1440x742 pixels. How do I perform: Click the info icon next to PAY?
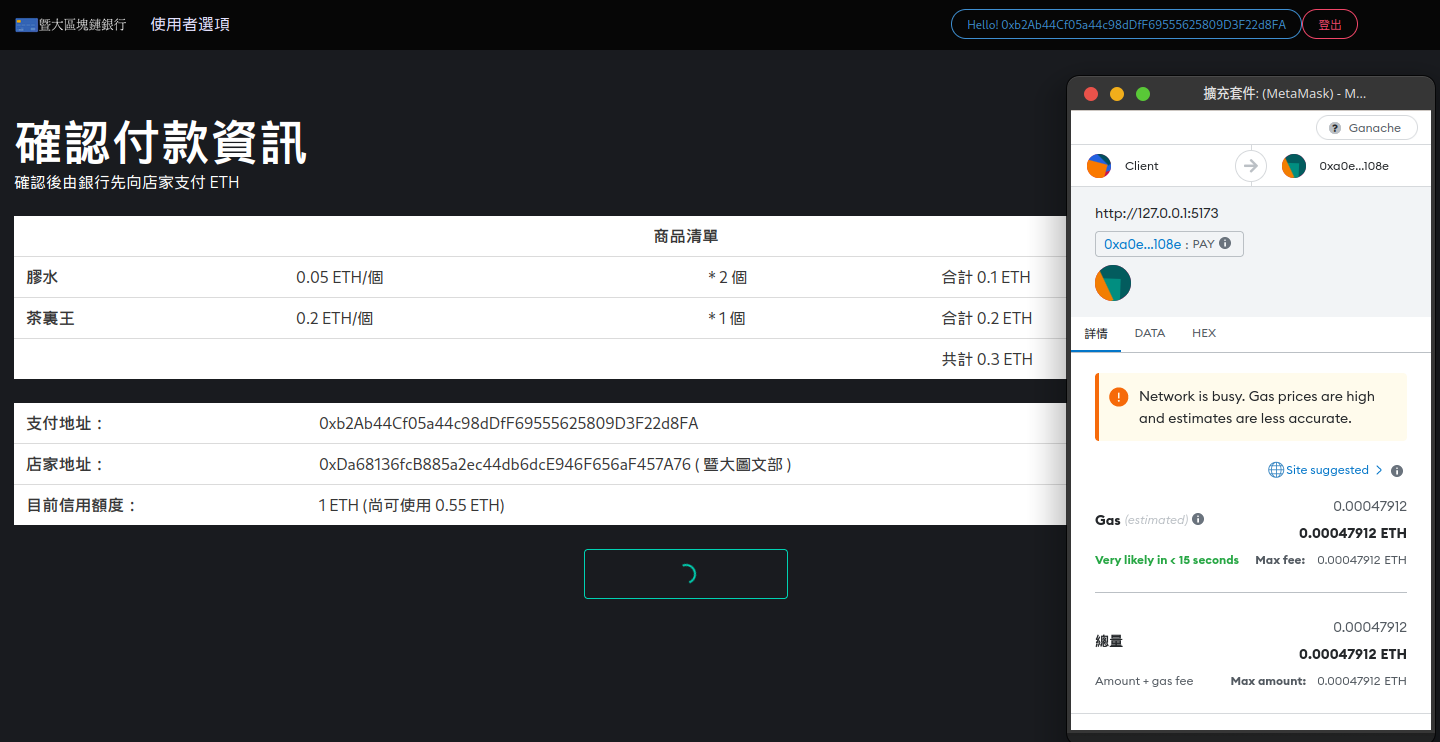pos(1225,244)
